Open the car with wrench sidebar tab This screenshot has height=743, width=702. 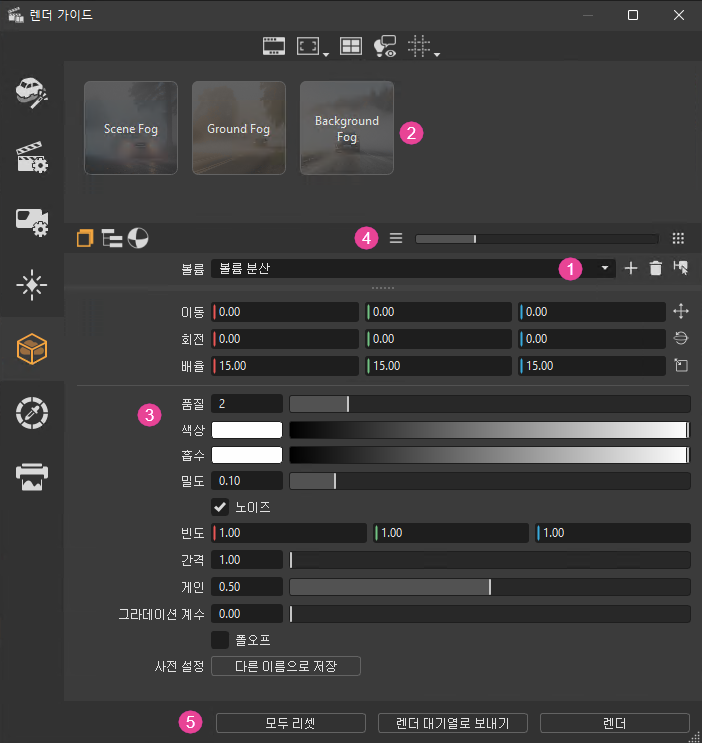pyautogui.click(x=32, y=93)
